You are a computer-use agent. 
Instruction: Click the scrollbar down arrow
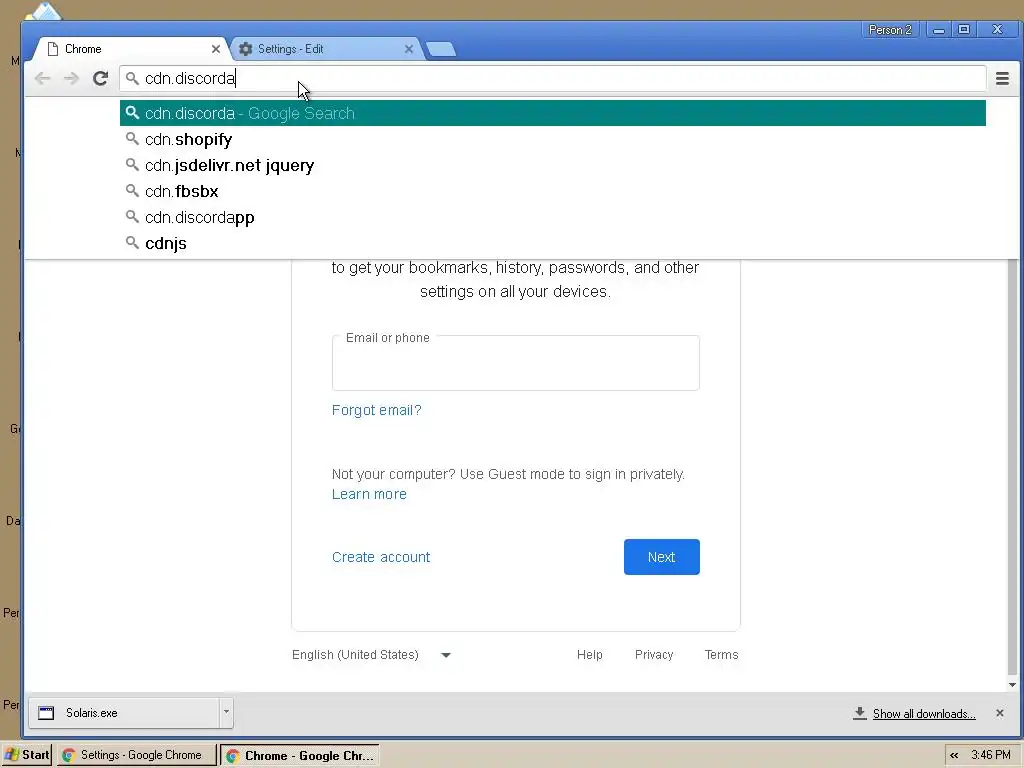point(1012,685)
